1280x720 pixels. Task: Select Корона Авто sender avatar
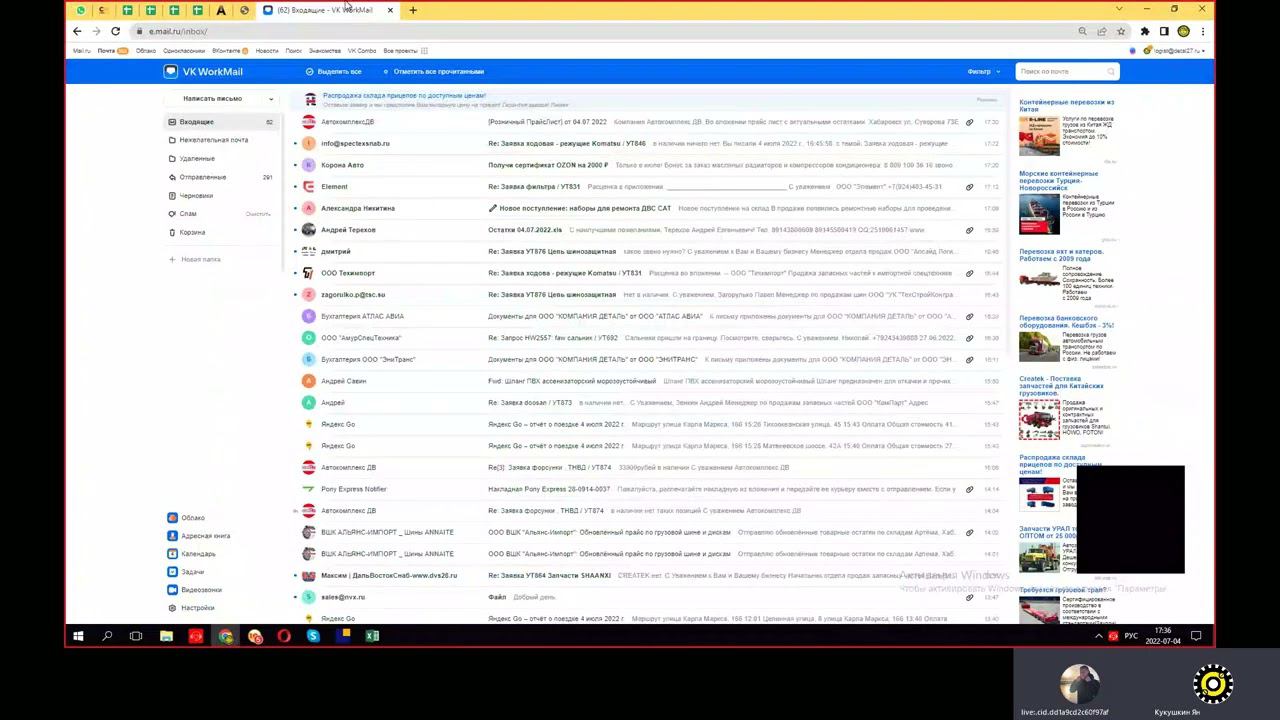point(309,165)
